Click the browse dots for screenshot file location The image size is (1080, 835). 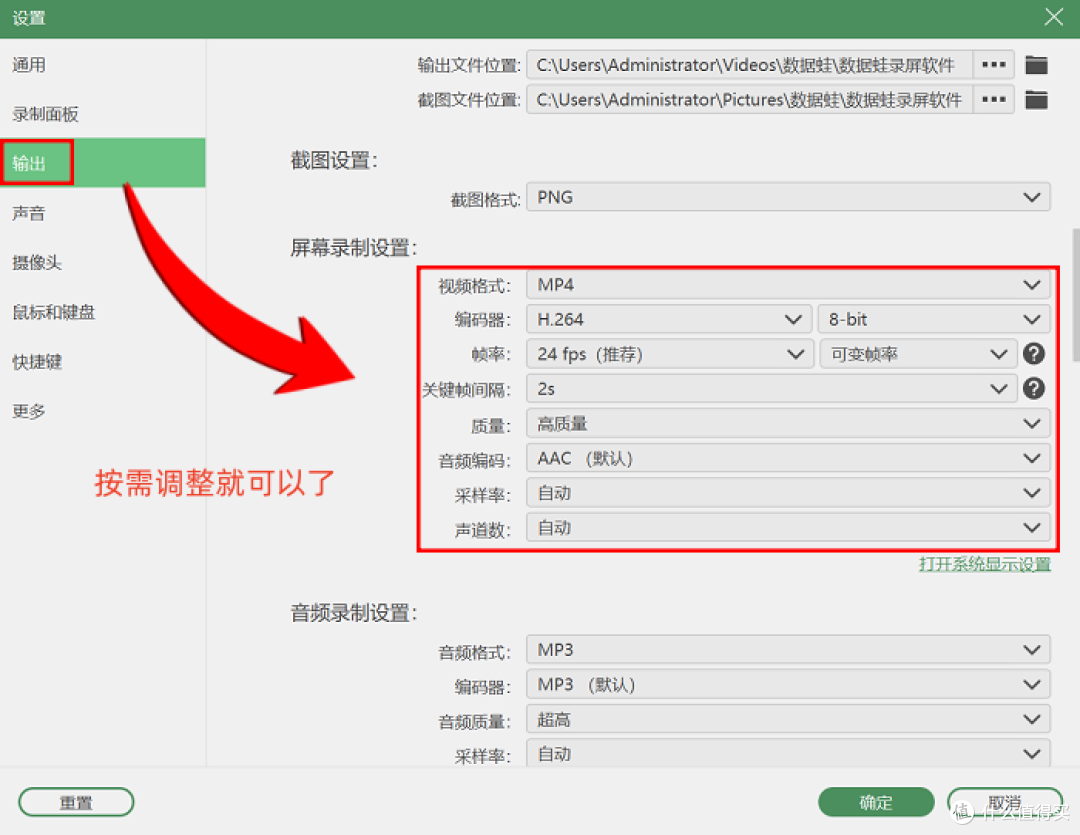point(993,99)
